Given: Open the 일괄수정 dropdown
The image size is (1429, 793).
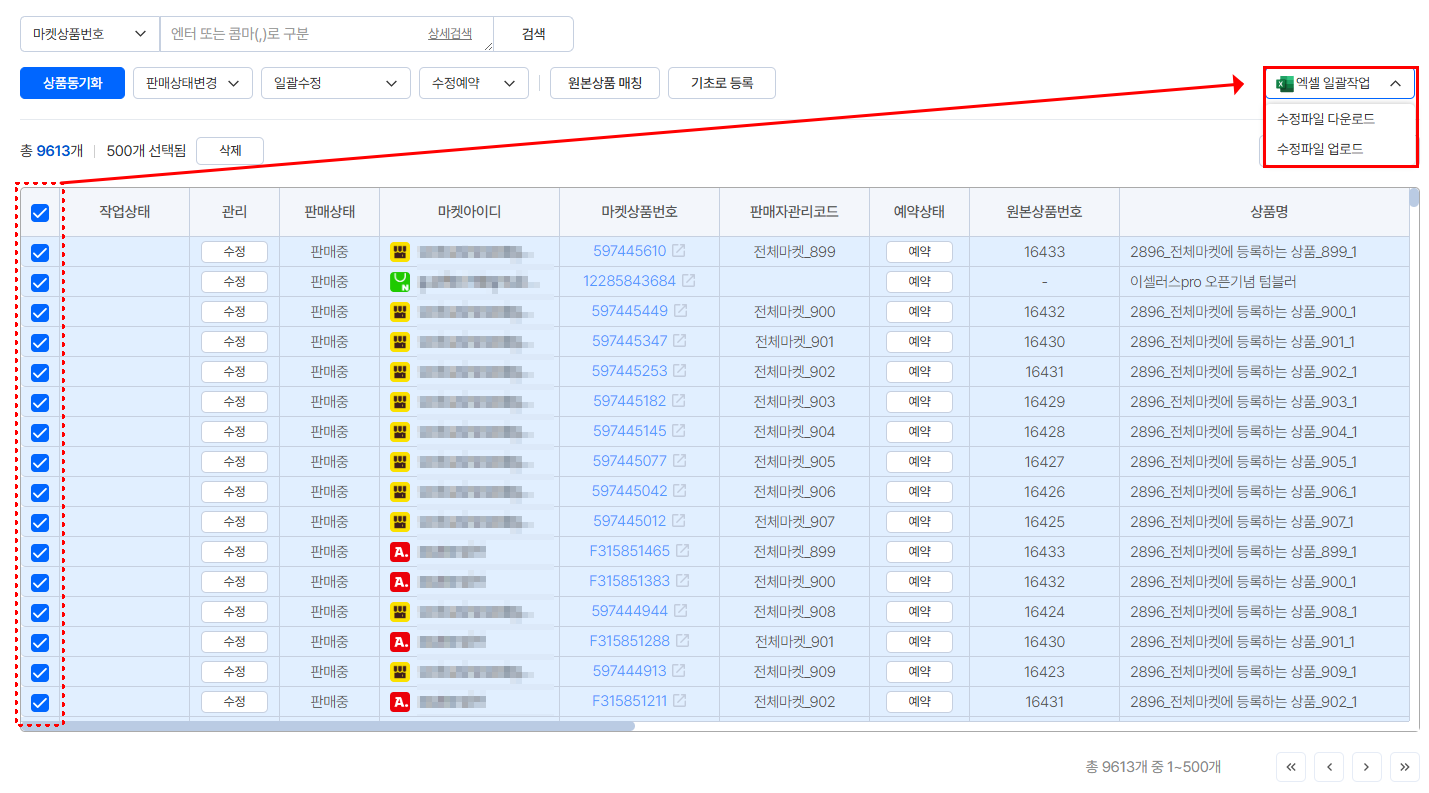Looking at the screenshot, I should 336,83.
